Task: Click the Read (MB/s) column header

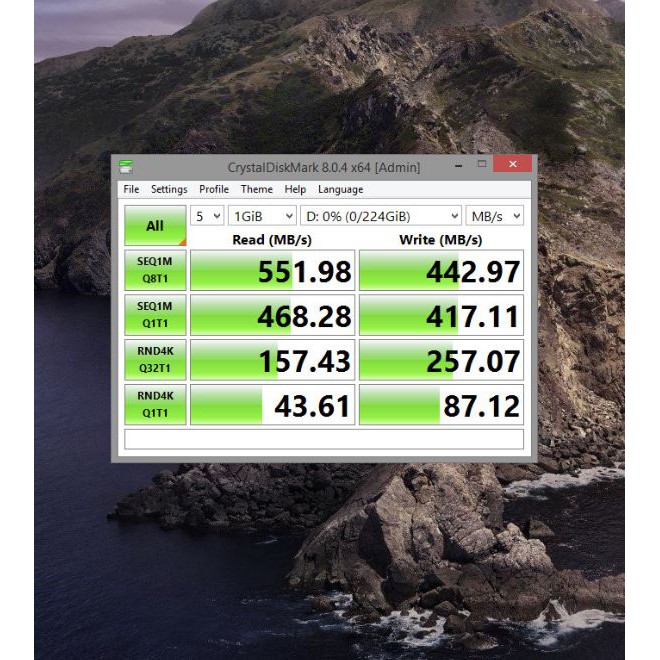Action: pyautogui.click(x=272, y=240)
